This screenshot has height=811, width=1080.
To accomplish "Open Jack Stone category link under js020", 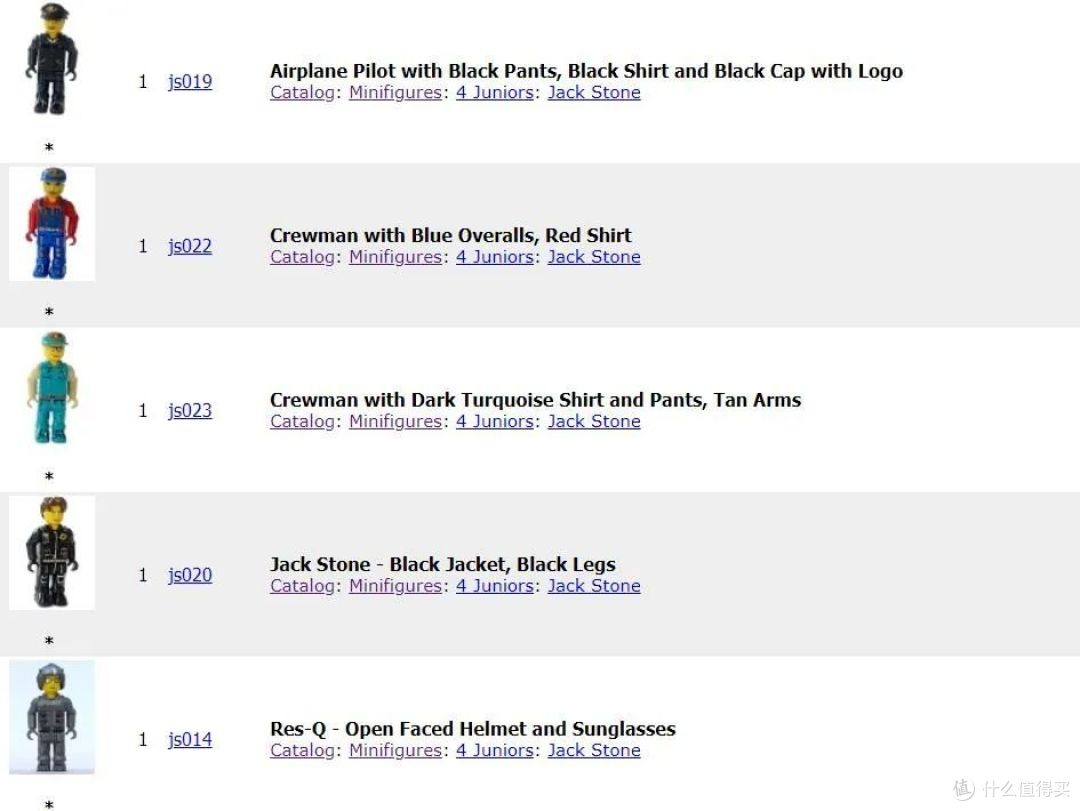I will pos(594,586).
